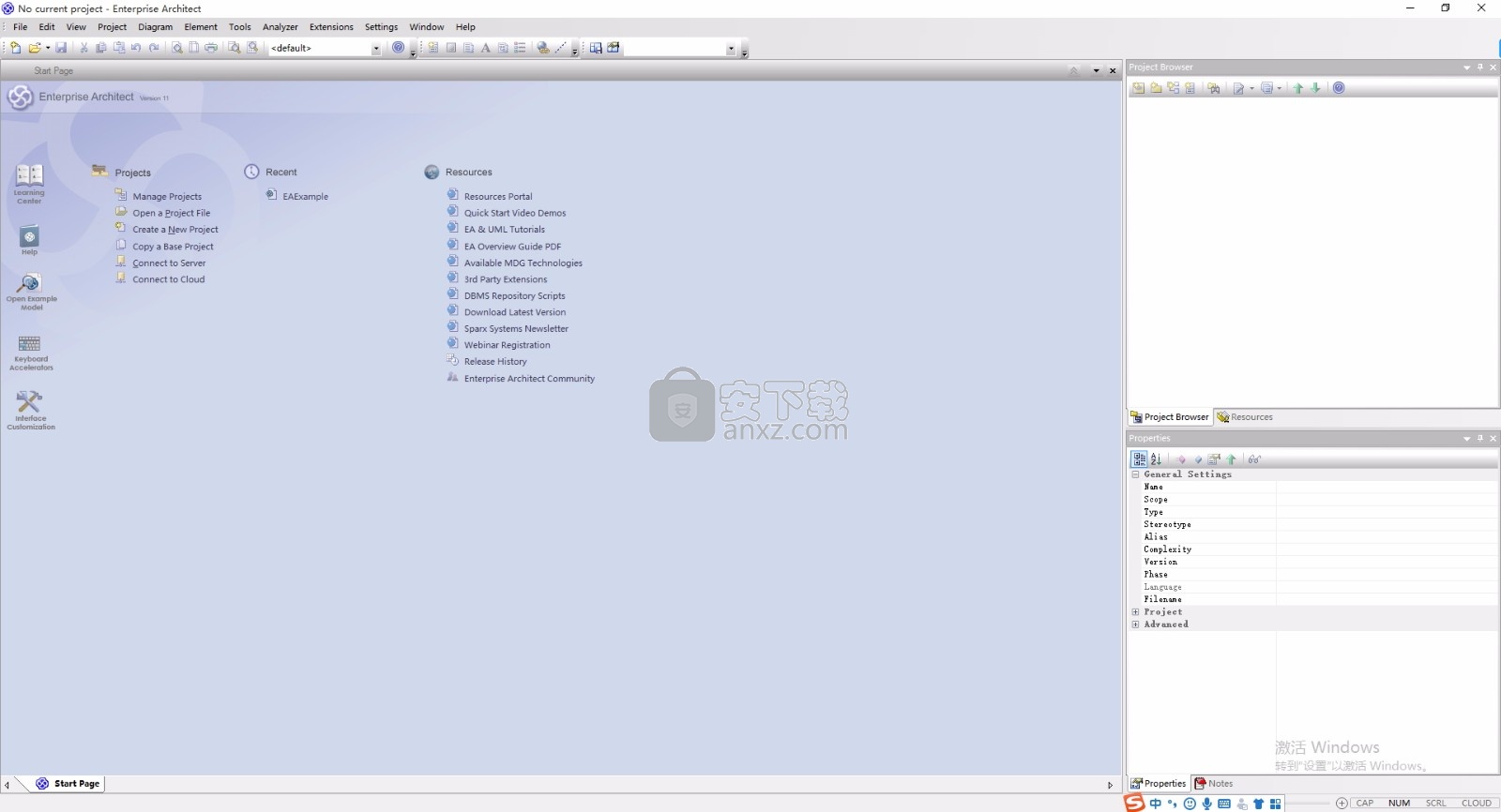
Task: Switch to the Notes tab
Action: click(x=1214, y=784)
